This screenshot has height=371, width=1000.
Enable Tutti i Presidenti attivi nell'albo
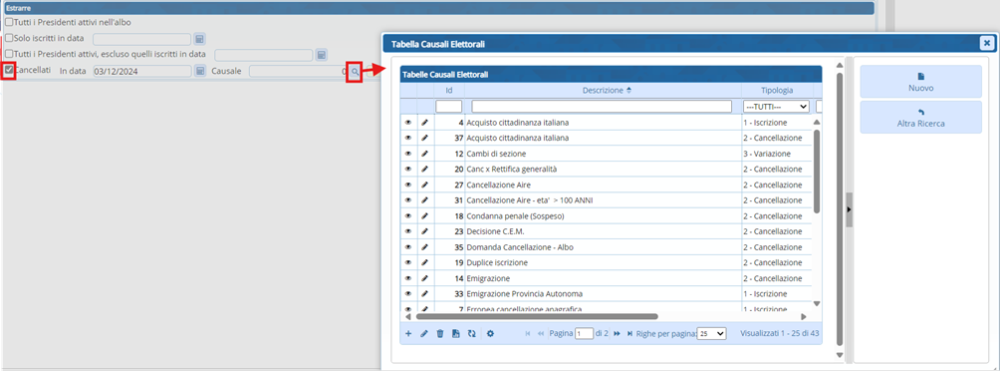[x=9, y=22]
